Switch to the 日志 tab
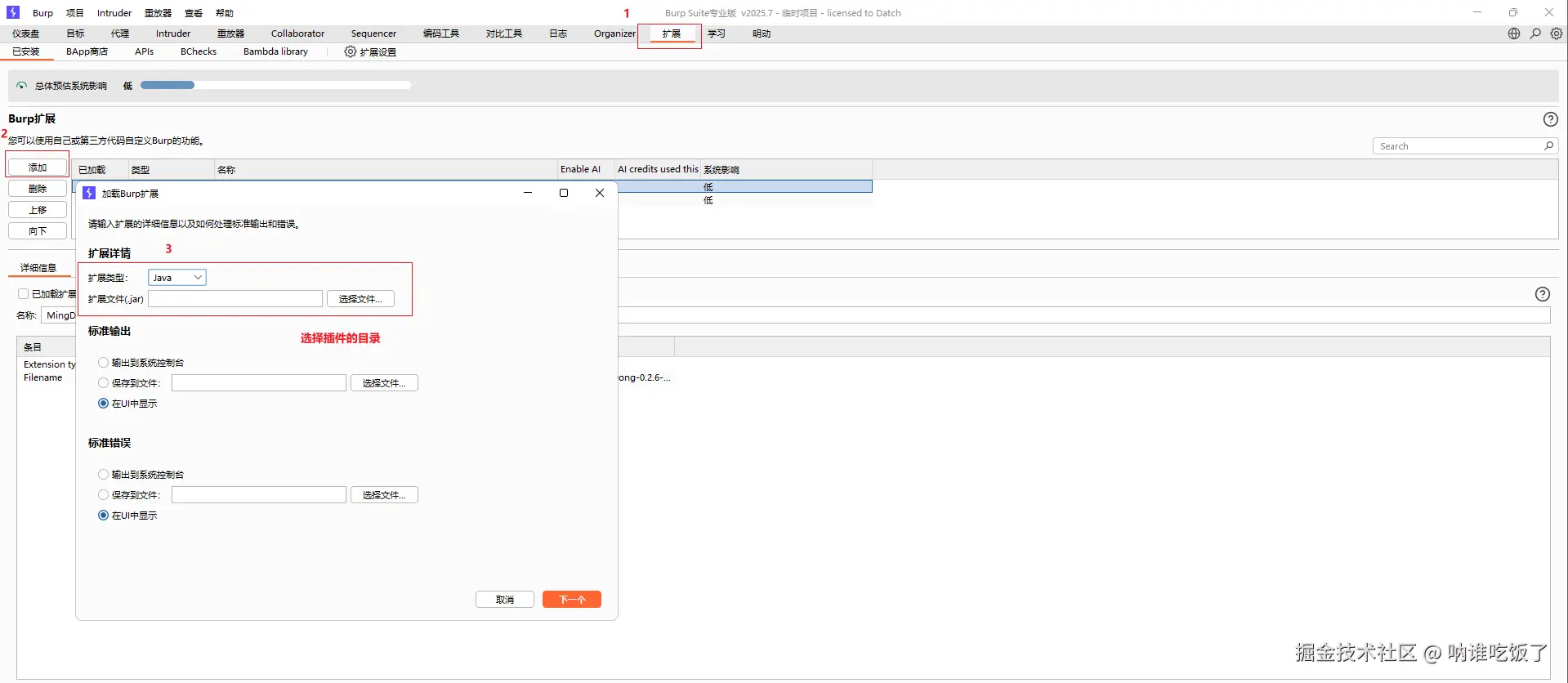This screenshot has width=1568, height=683. tap(558, 33)
